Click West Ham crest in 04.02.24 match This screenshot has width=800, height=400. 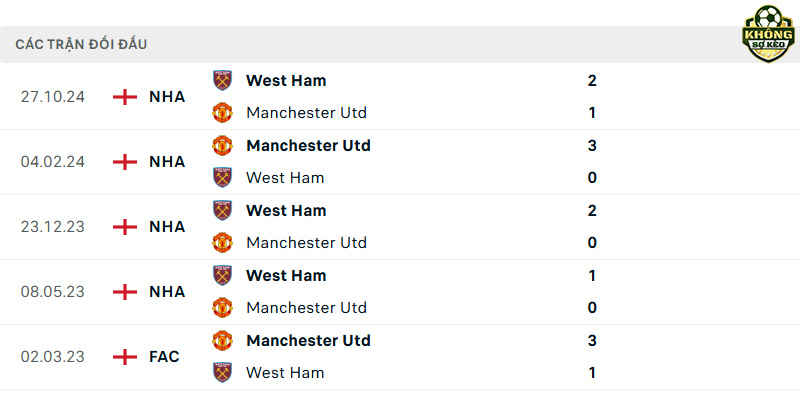(222, 178)
